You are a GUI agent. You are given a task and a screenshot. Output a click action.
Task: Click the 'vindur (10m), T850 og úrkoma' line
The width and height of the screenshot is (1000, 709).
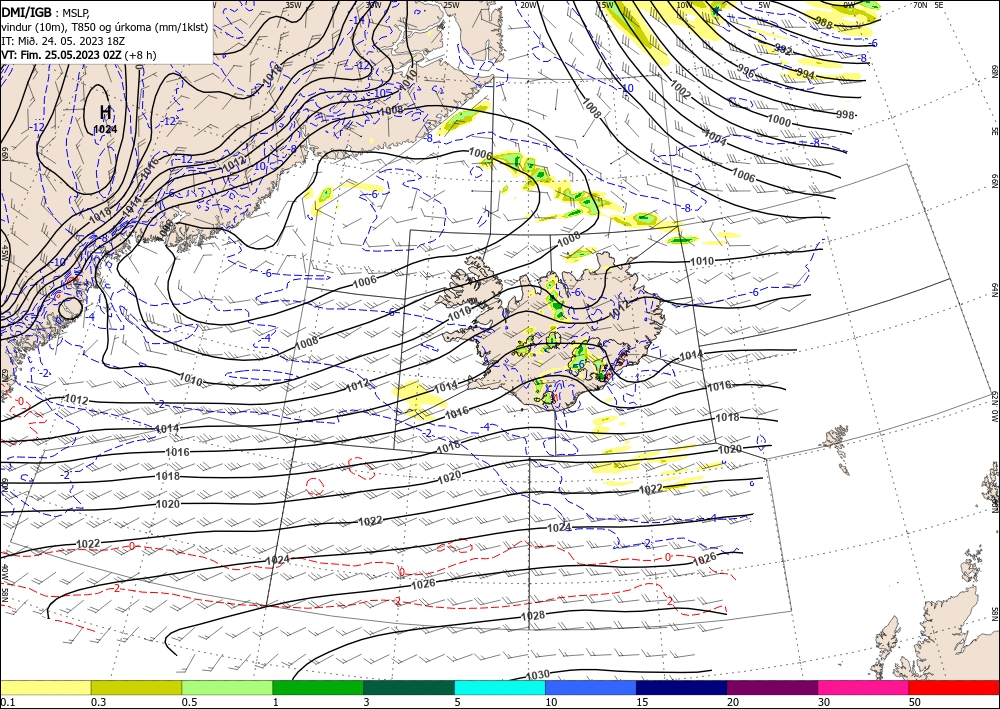coord(105,26)
